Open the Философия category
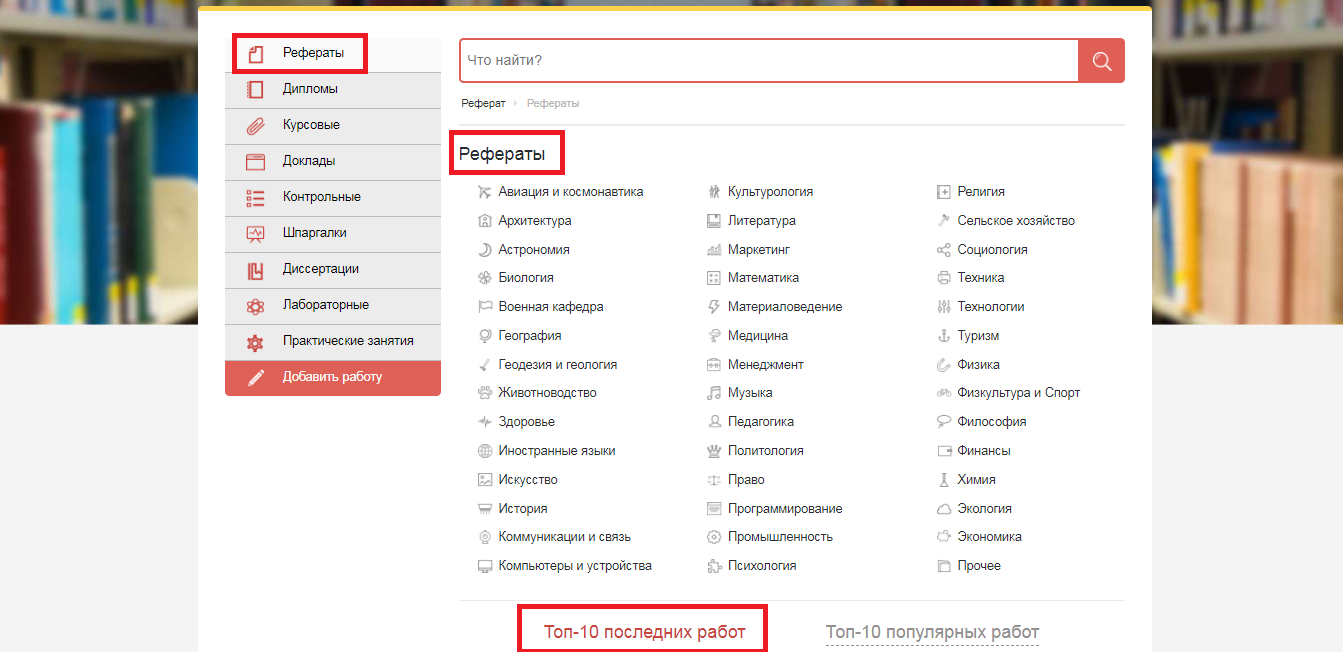This screenshot has width=1343, height=652. (992, 421)
